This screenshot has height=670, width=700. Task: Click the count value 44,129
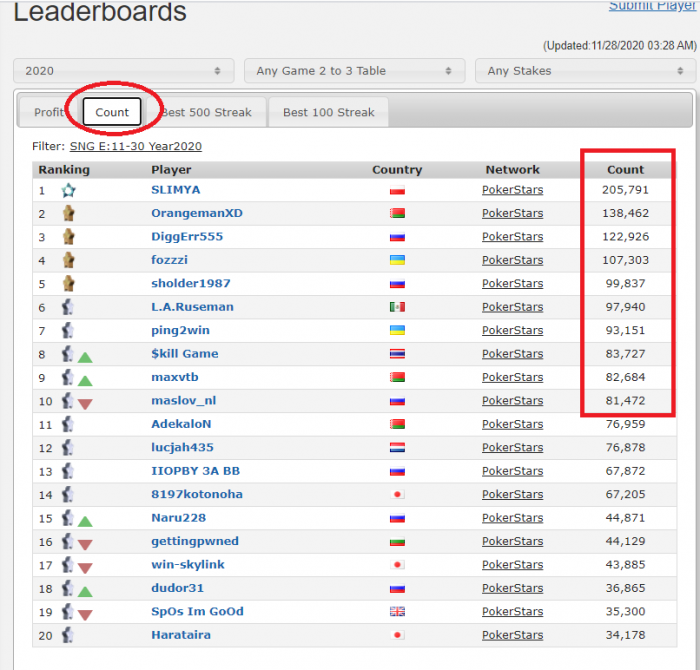[625, 541]
